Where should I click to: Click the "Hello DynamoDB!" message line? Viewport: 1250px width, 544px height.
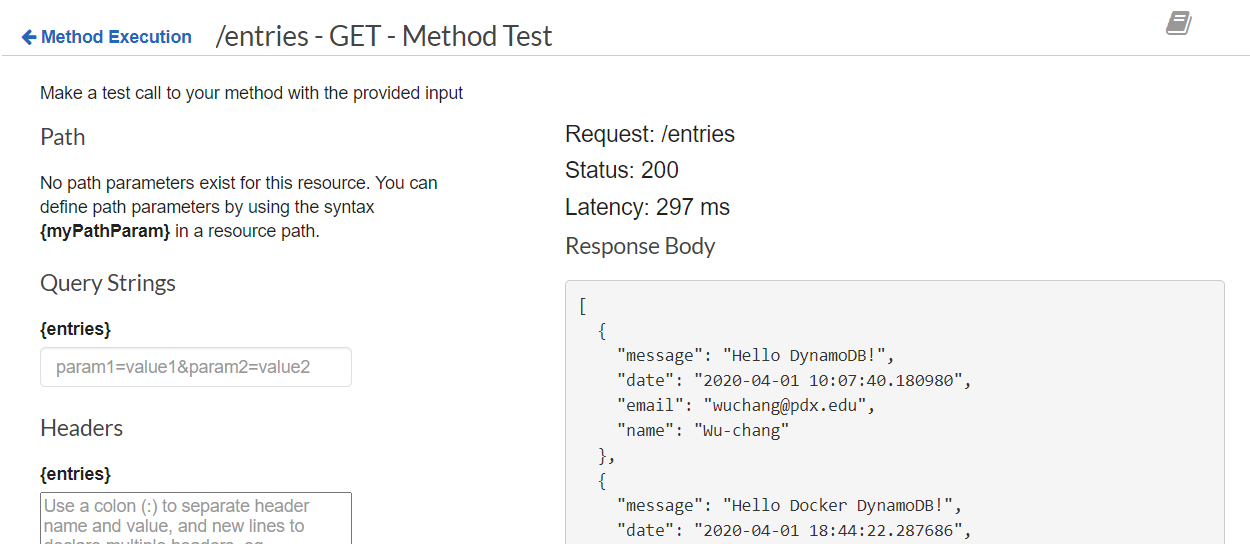(756, 355)
